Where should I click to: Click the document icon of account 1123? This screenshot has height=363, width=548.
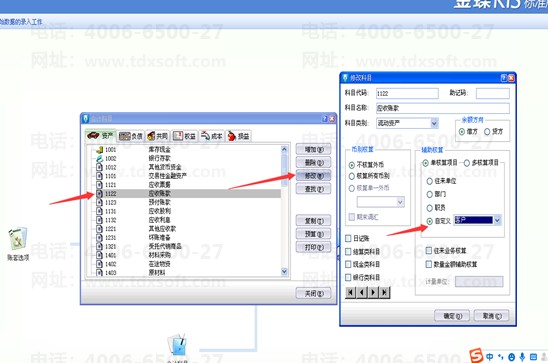point(99,202)
